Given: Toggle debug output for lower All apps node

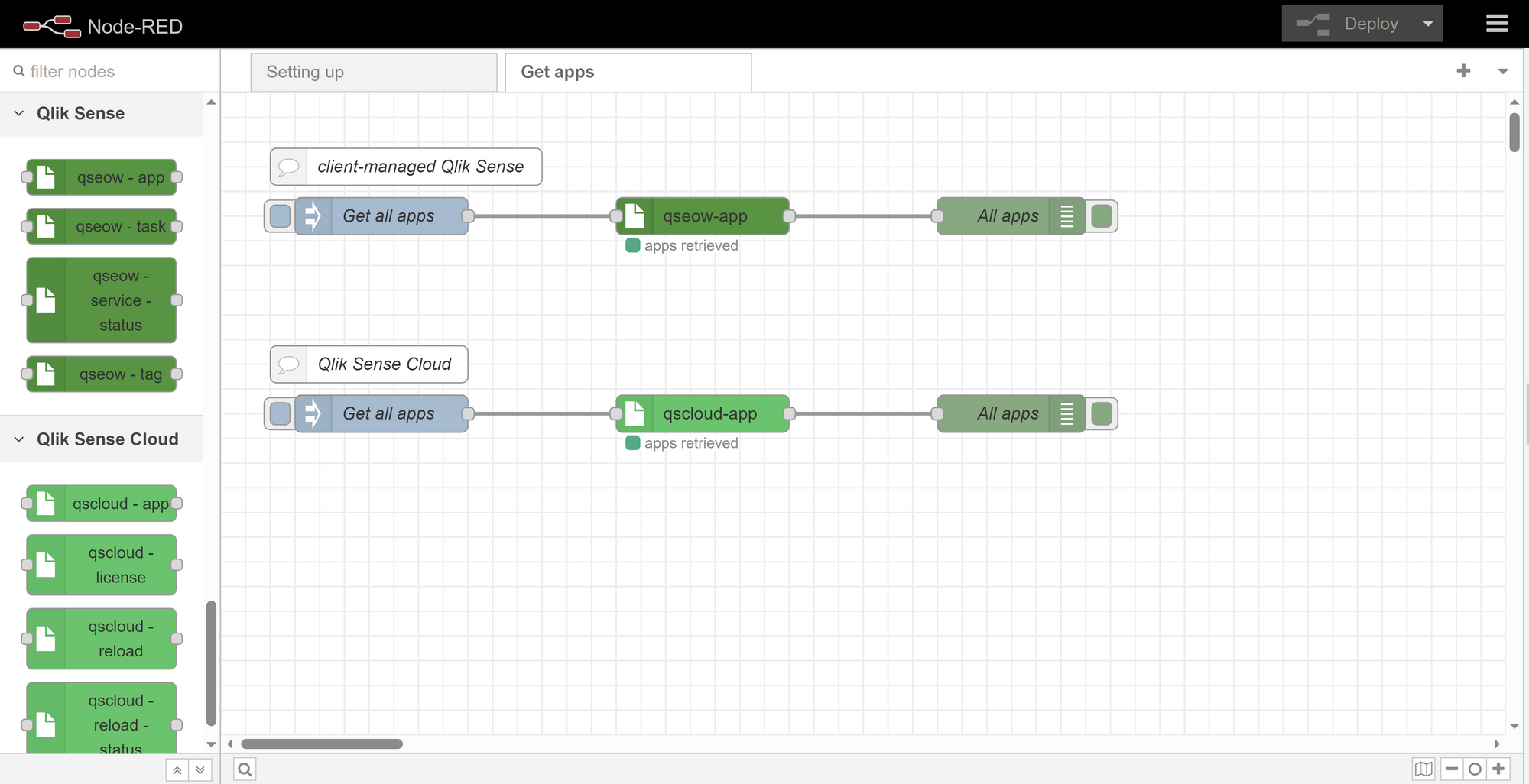Looking at the screenshot, I should point(1102,413).
